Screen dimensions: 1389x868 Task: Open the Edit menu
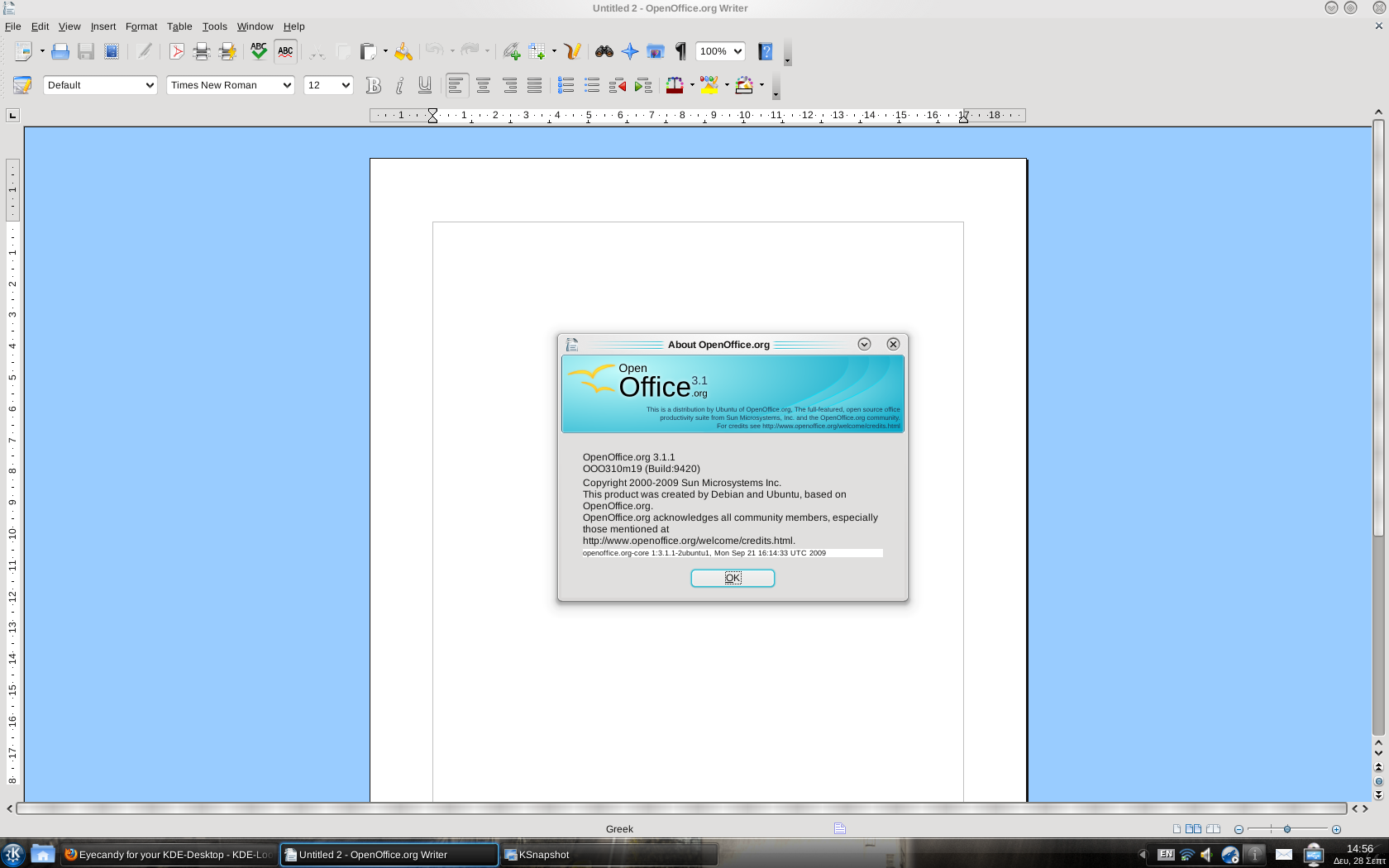(x=40, y=26)
